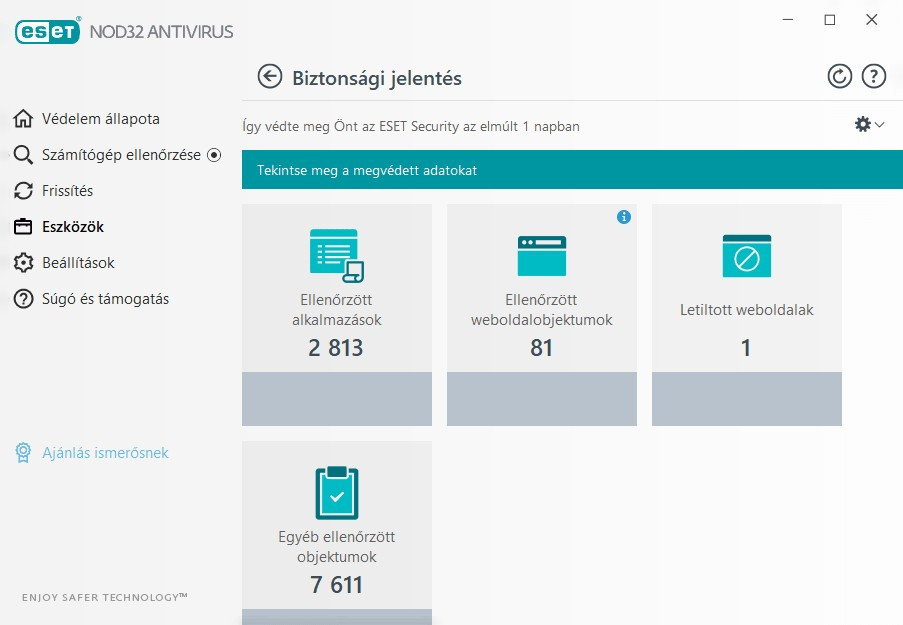Screen dimensions: 903x625
Task: Select the 7 611 other objects count
Action: tap(336, 585)
